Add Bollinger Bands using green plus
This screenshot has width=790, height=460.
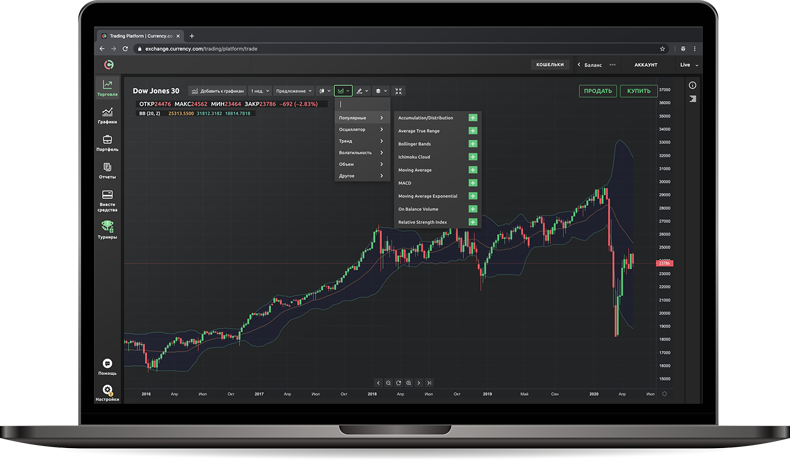click(x=473, y=144)
